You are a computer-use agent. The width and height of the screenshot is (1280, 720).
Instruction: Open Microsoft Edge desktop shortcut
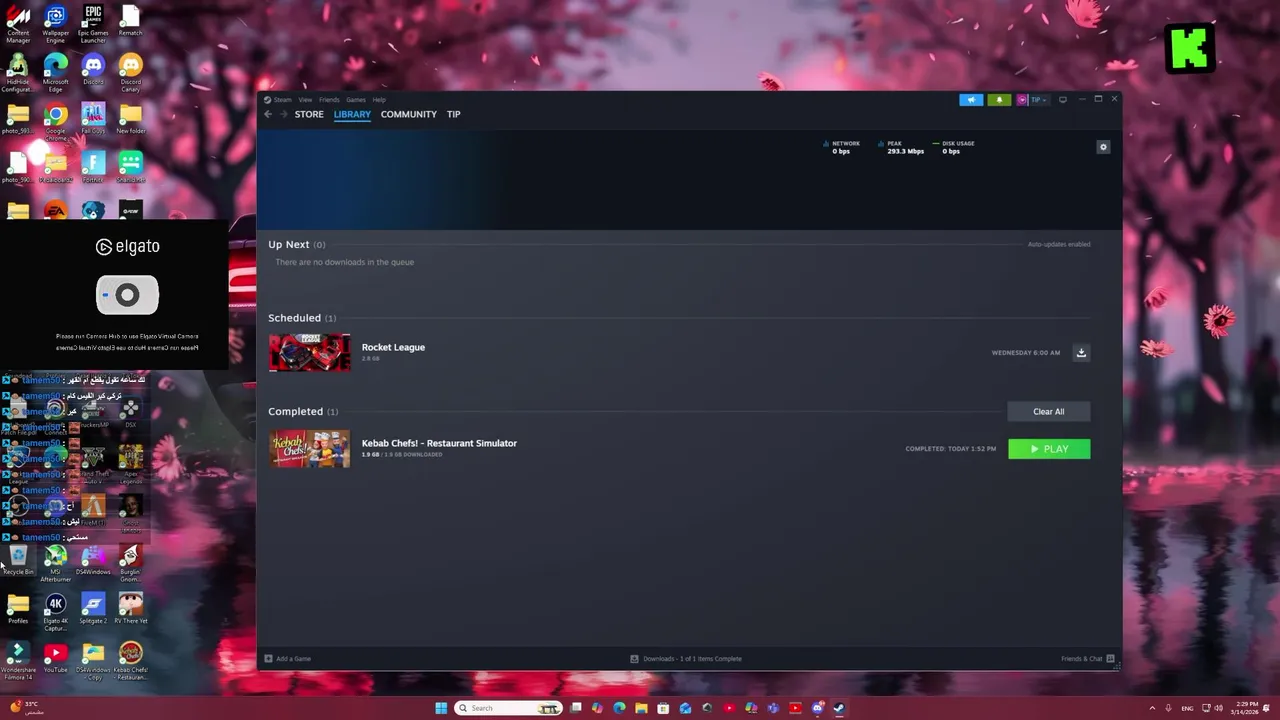(55, 73)
